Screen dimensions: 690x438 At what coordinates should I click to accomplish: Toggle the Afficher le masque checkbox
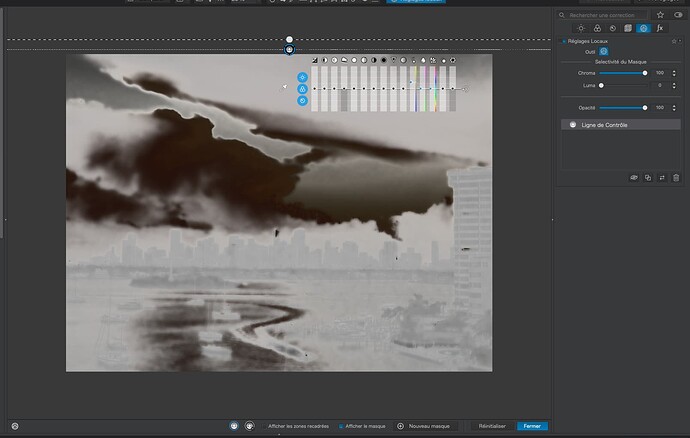340,426
